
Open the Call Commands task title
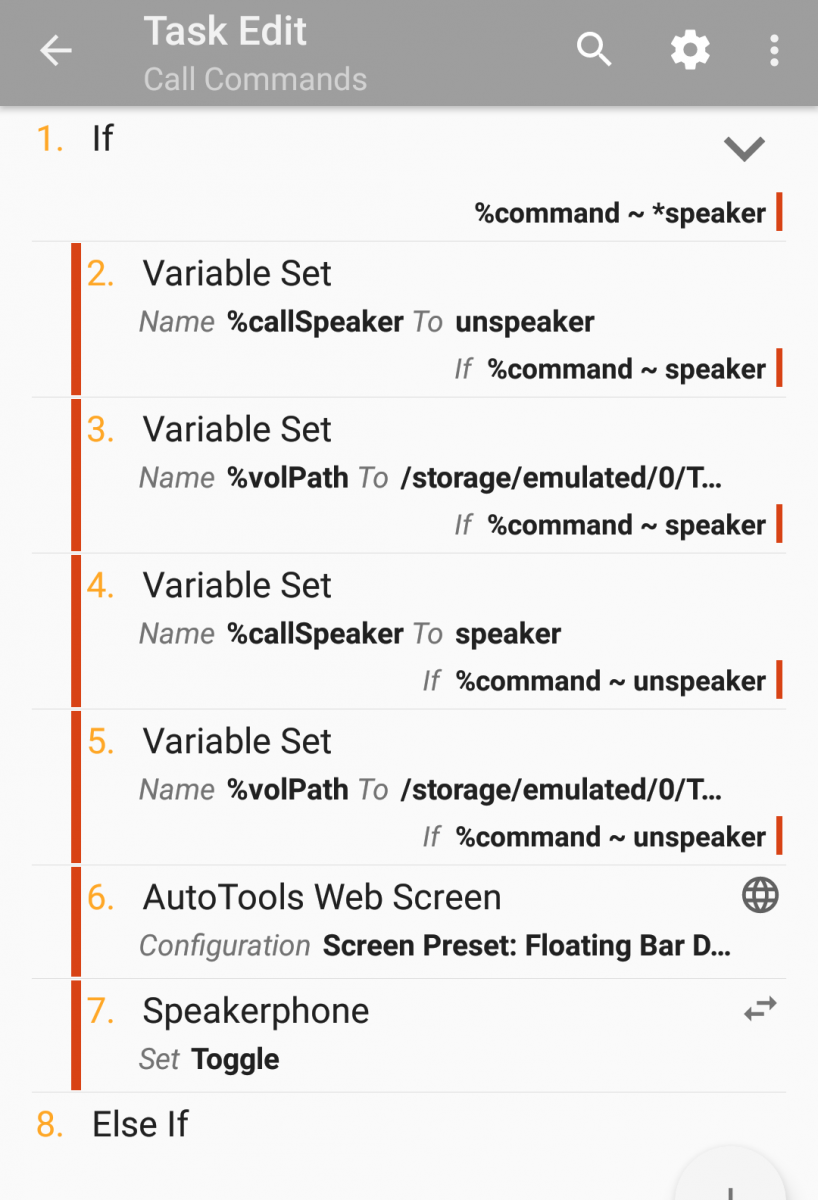pos(255,80)
